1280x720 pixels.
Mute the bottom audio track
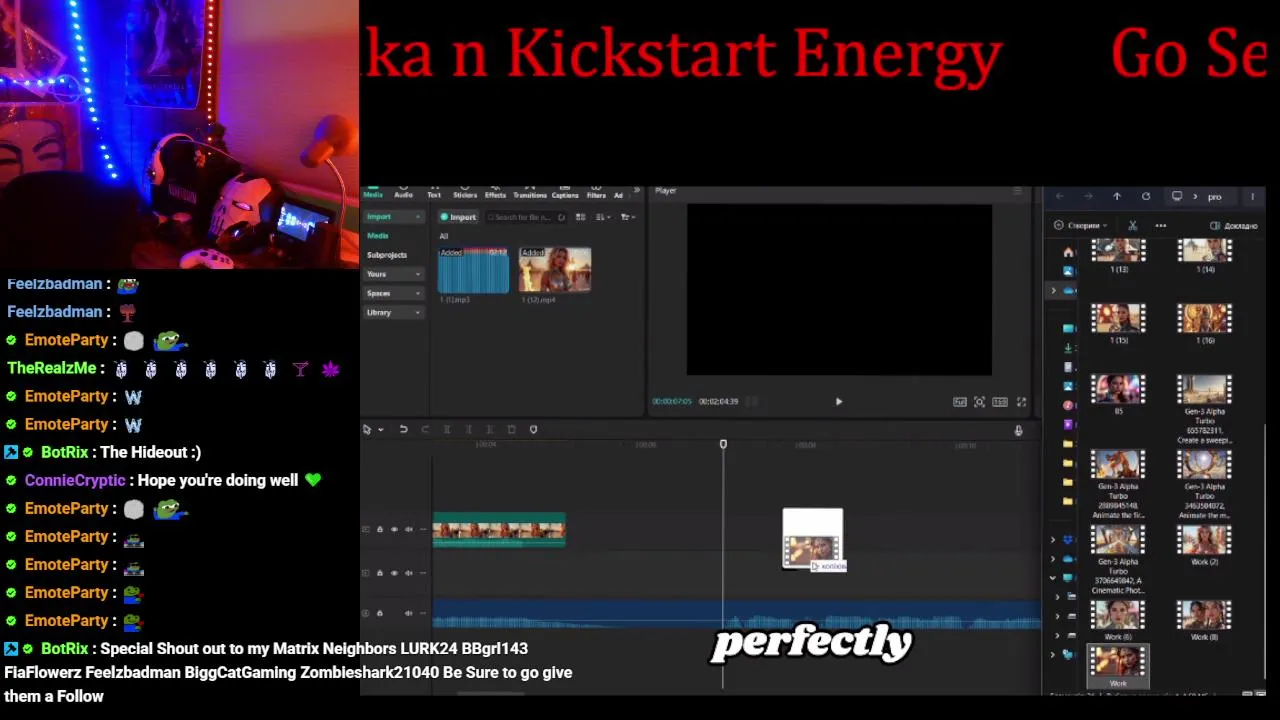point(409,613)
